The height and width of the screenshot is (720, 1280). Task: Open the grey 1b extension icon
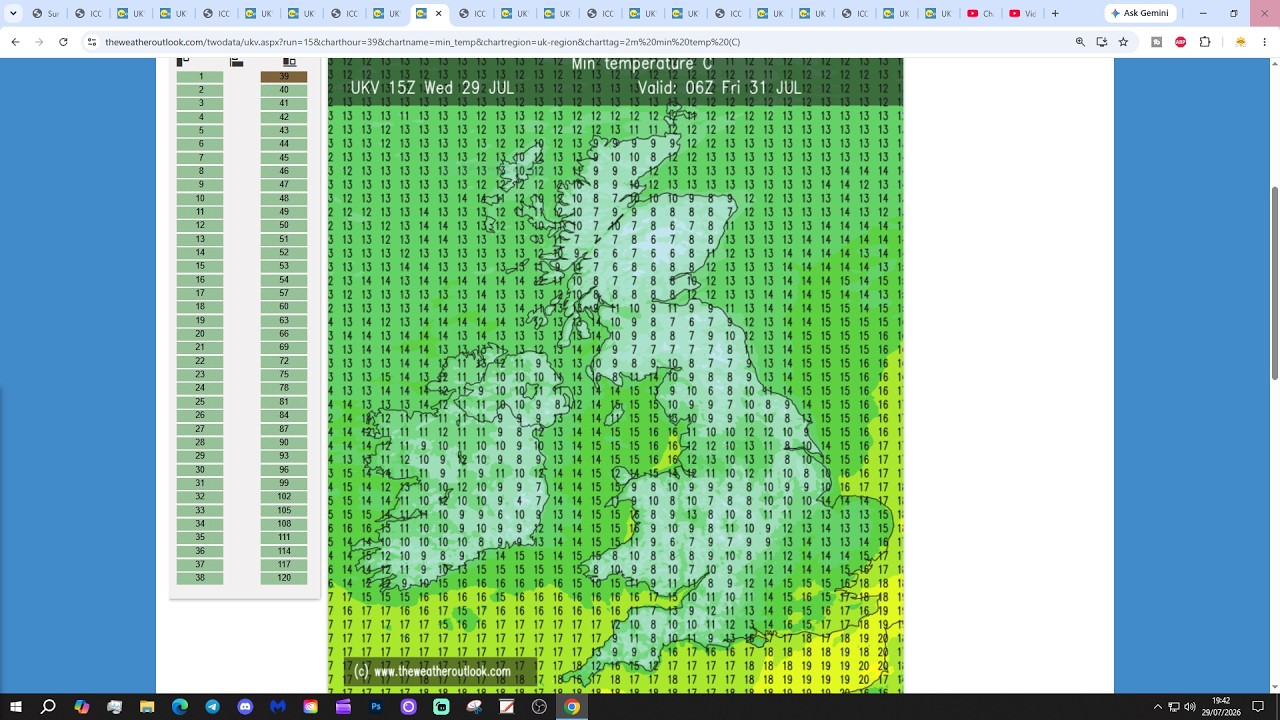coord(1157,42)
